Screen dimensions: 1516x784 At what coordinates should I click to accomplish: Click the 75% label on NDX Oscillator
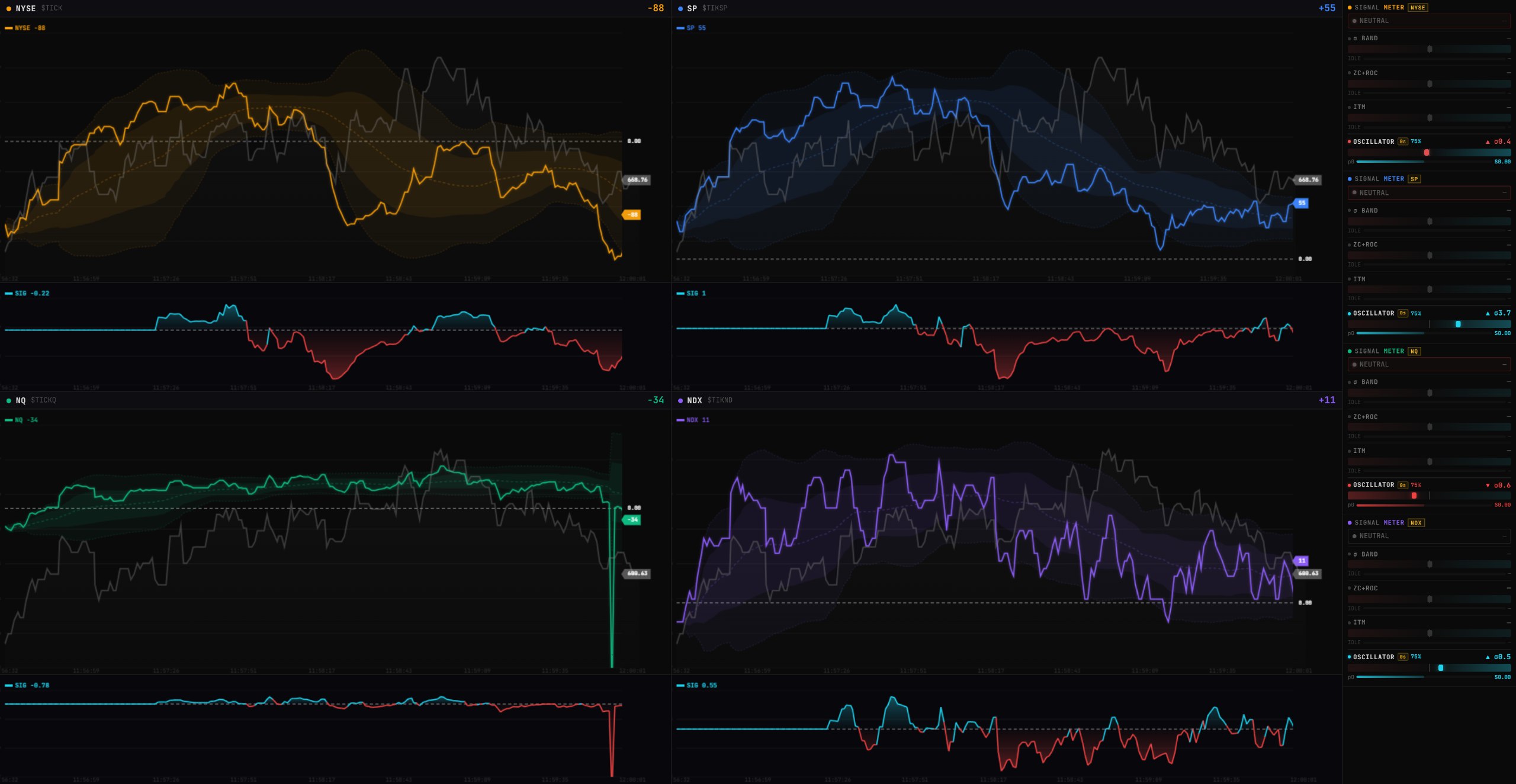(1415, 657)
